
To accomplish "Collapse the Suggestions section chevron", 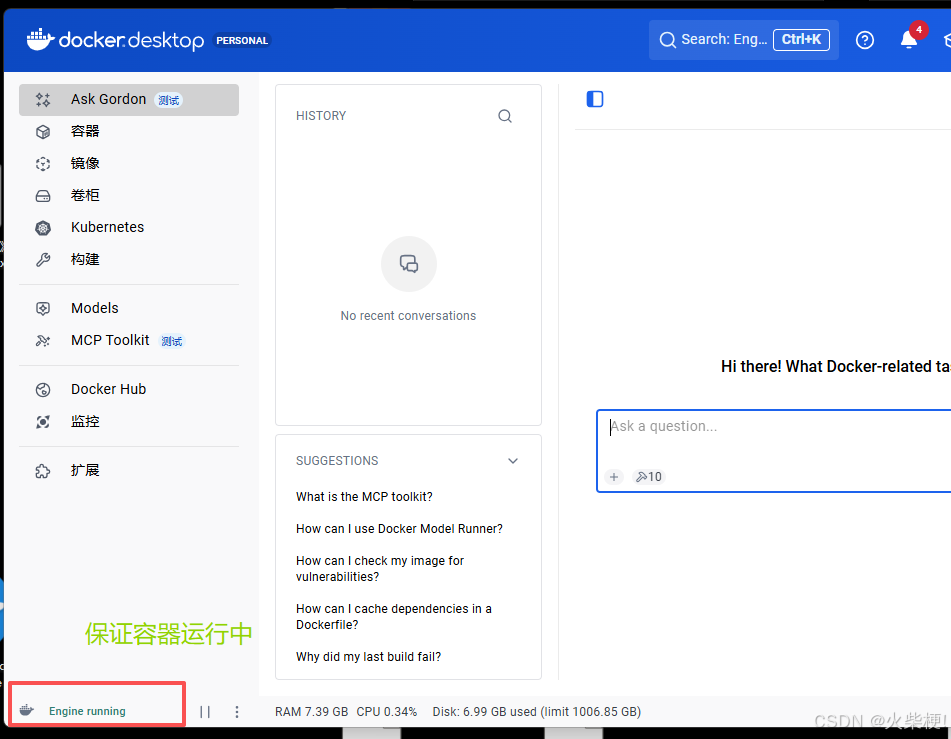I will click(513, 461).
